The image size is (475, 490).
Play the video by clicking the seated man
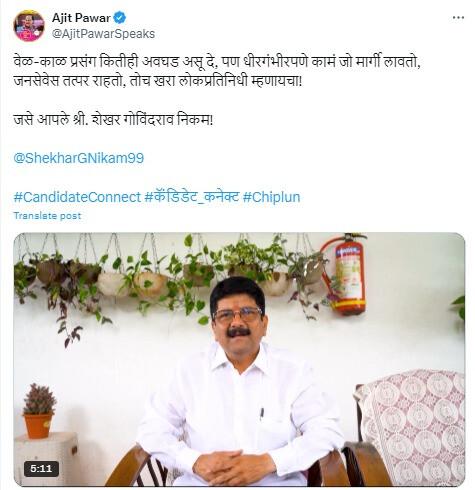coord(238,380)
